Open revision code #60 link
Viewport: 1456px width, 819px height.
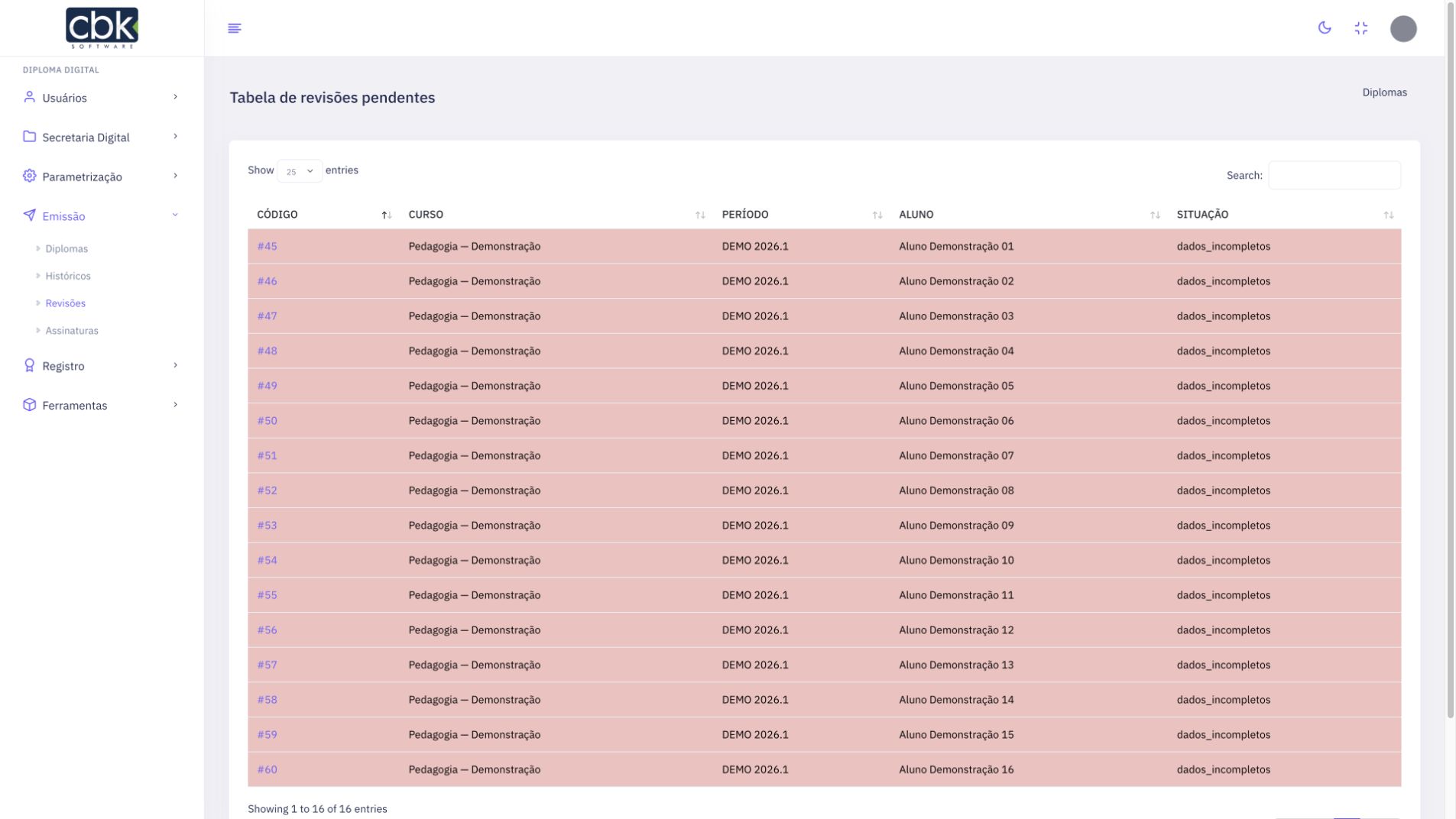click(267, 770)
